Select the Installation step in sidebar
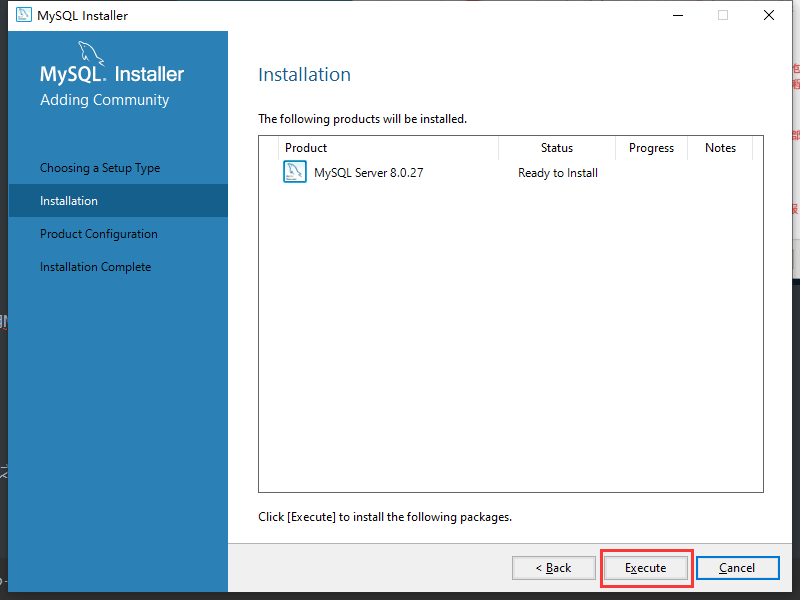The width and height of the screenshot is (800, 600). (x=118, y=201)
